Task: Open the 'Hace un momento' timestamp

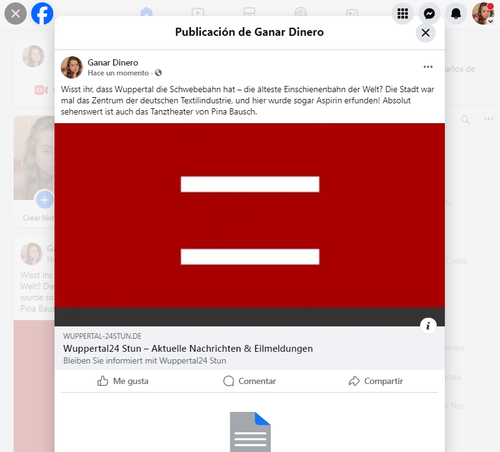Action: (x=118, y=73)
